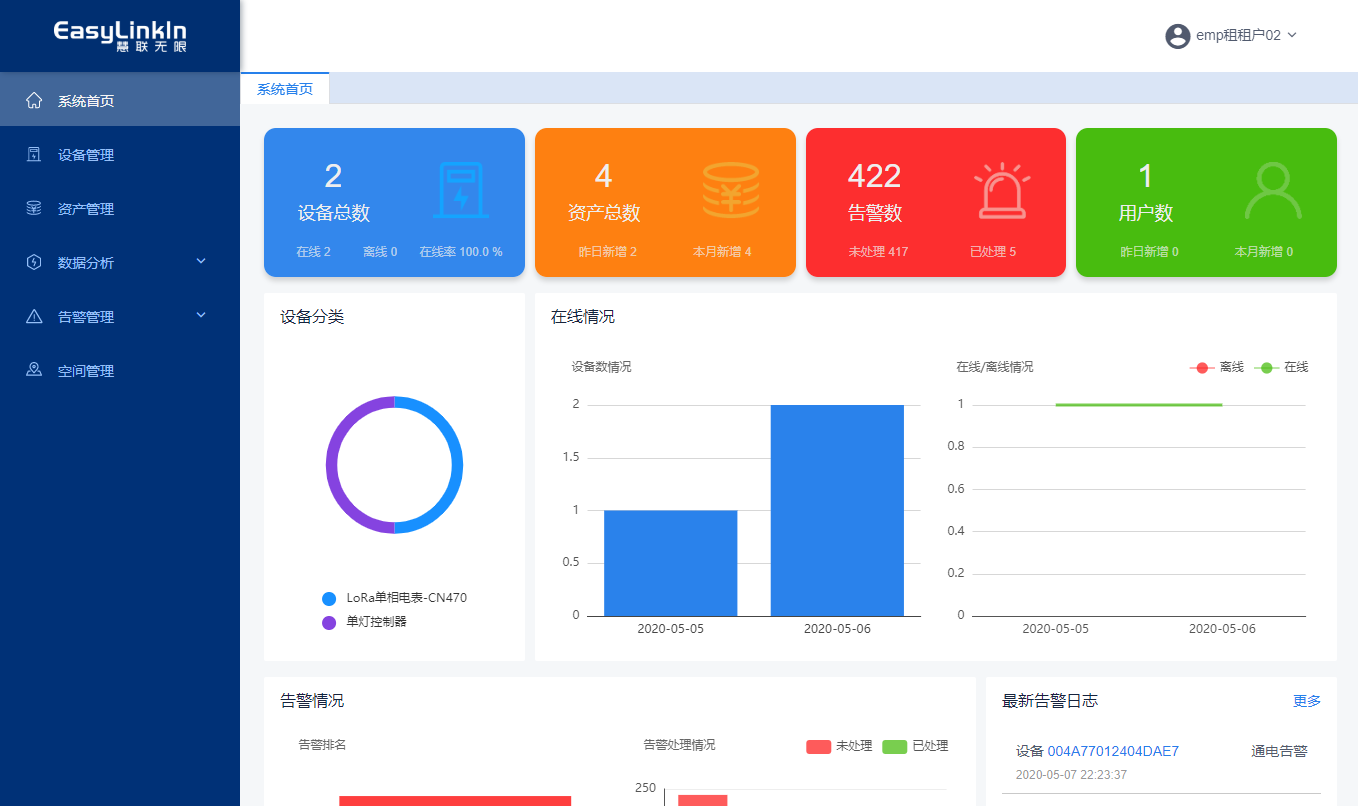
Task: Click the 设备分类 panel title
Action: pos(312,317)
